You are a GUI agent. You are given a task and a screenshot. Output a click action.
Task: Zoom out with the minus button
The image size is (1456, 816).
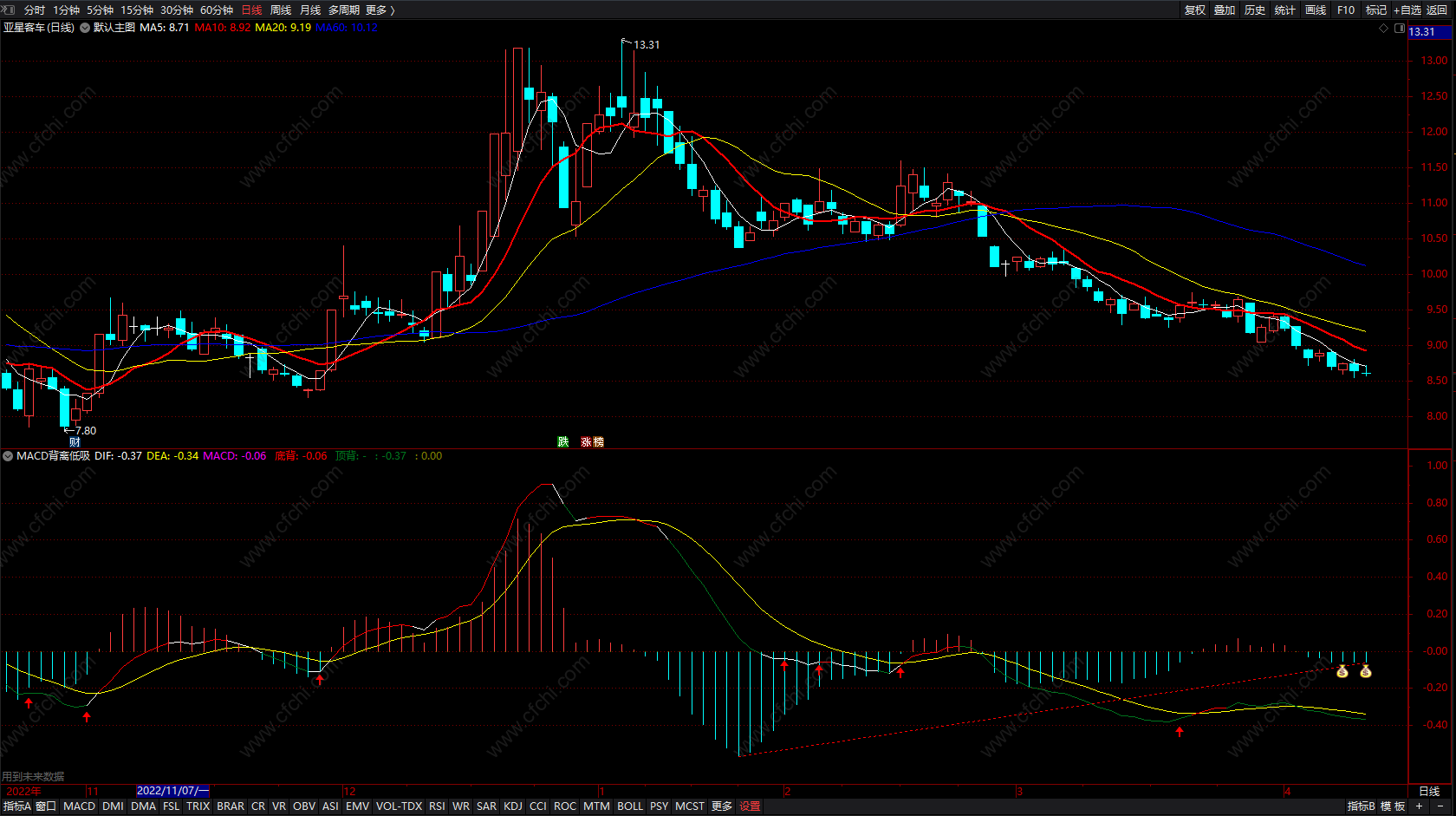coord(1440,806)
